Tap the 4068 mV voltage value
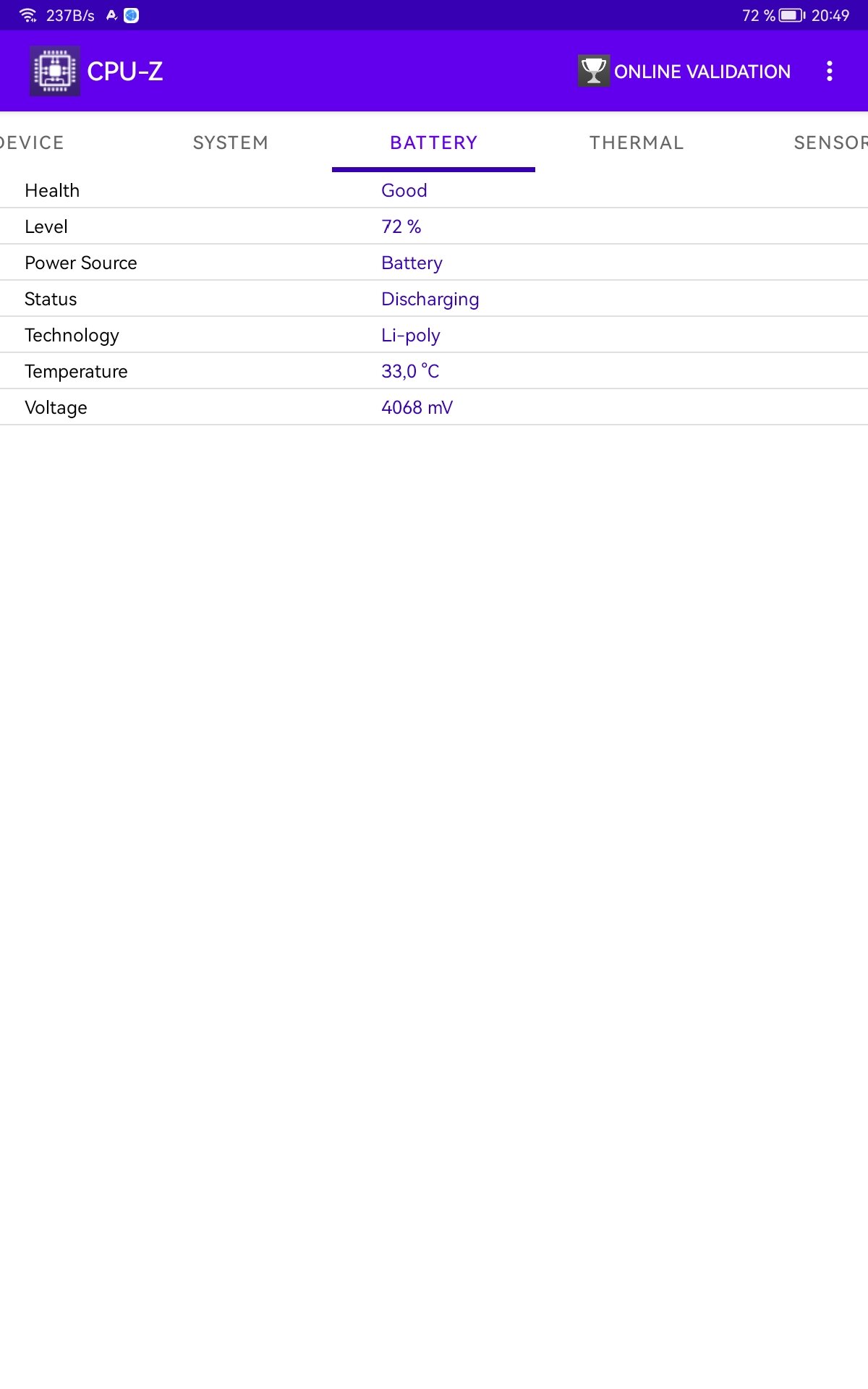Viewport: 868px width, 1389px height. point(417,407)
